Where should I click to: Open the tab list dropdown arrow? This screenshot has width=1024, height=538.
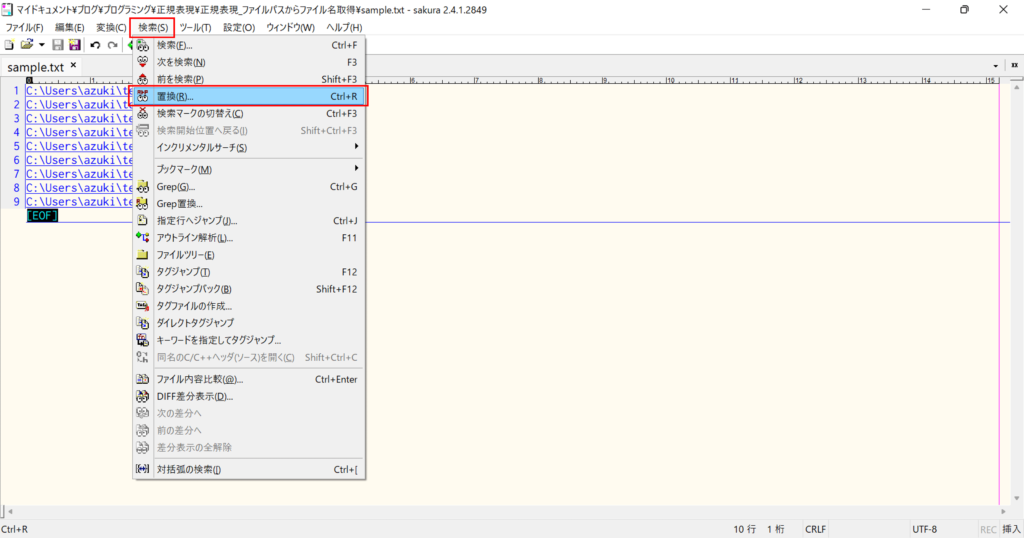[996, 66]
